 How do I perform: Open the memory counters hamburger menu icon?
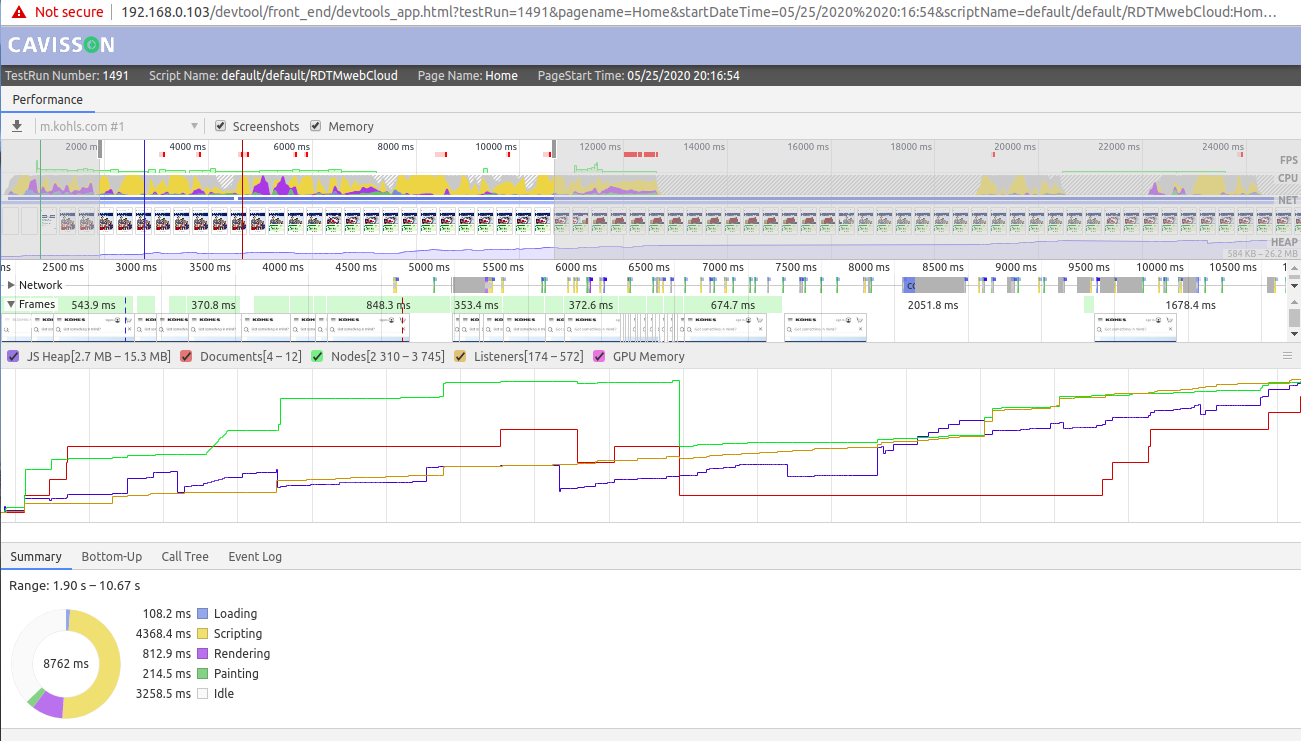coord(1287,356)
